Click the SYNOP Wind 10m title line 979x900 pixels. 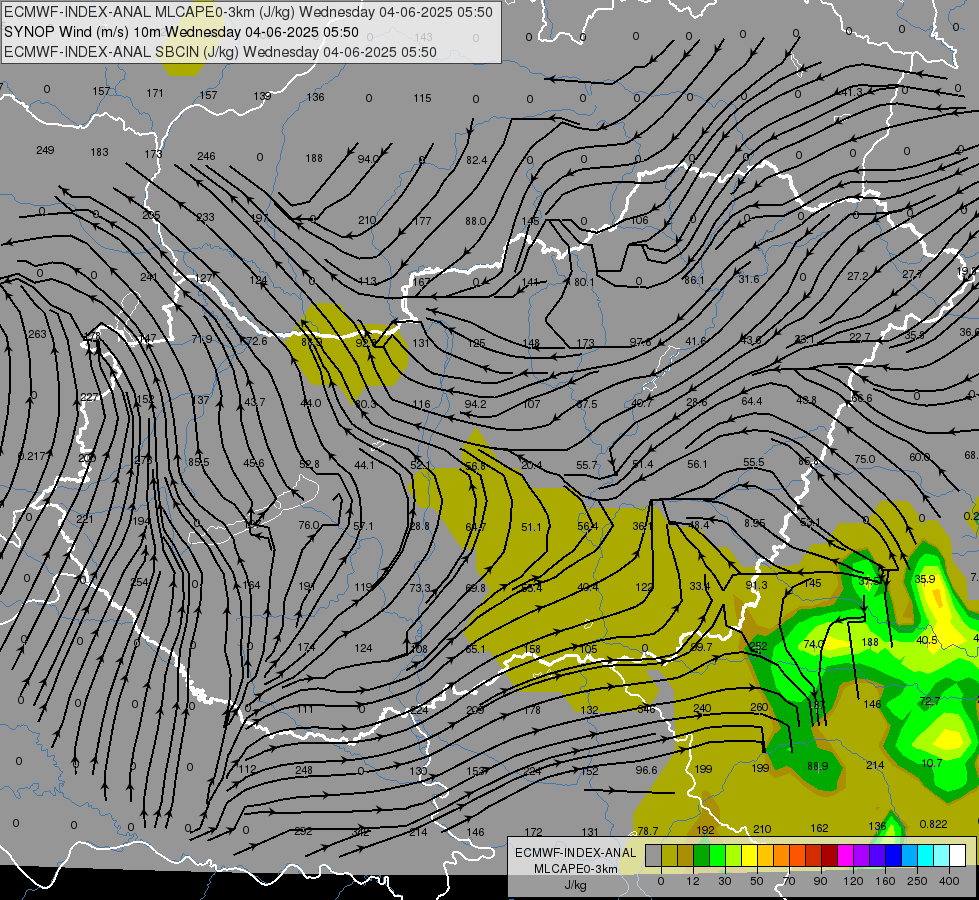[x=181, y=32]
